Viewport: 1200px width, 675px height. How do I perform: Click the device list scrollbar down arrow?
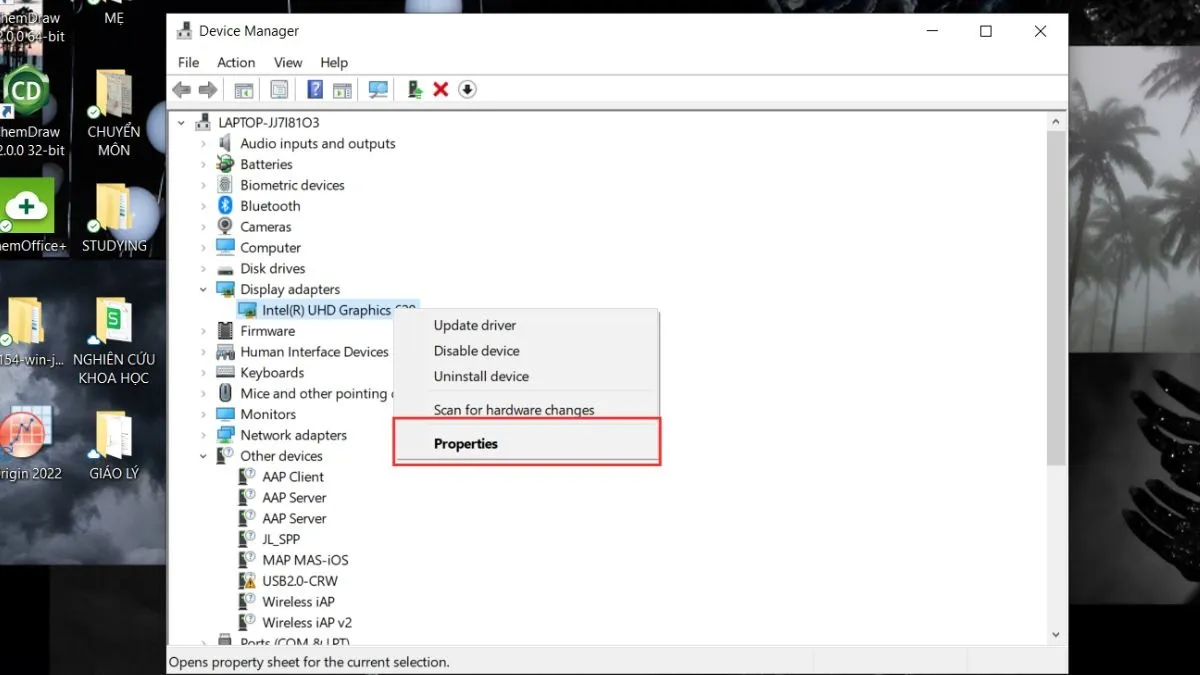coord(1056,634)
